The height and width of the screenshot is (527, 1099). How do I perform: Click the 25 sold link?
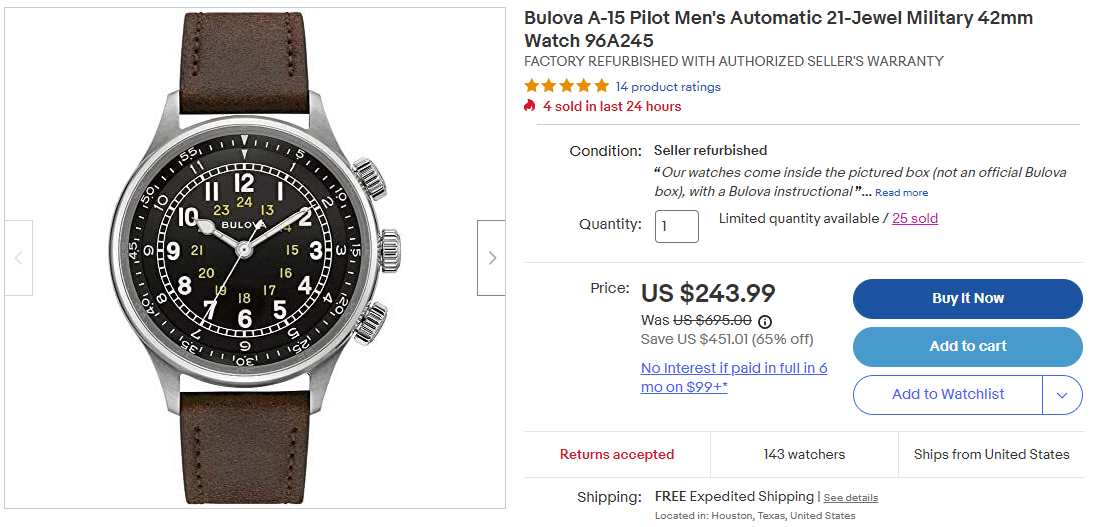pos(915,218)
